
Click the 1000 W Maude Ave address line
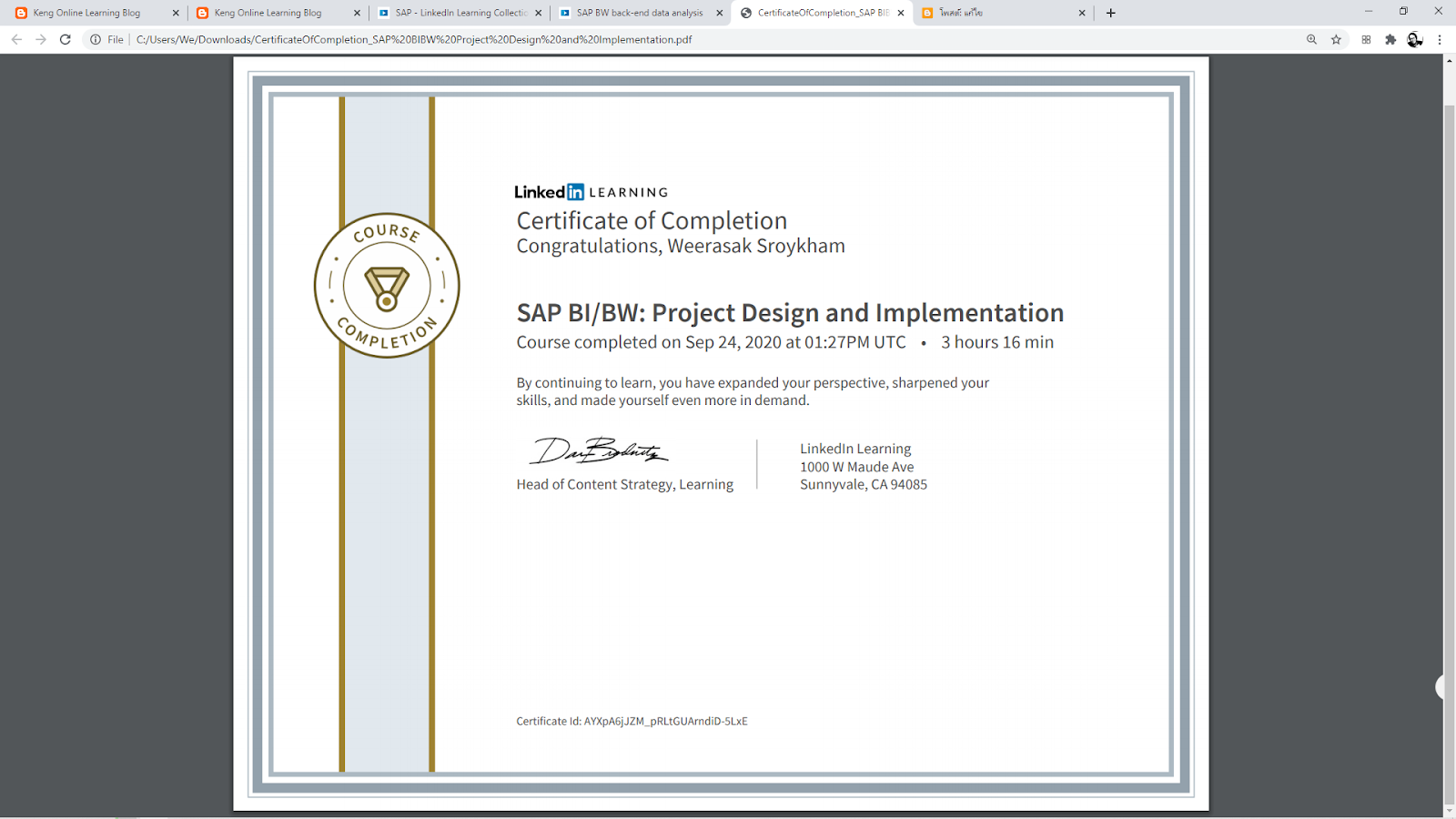pos(856,467)
